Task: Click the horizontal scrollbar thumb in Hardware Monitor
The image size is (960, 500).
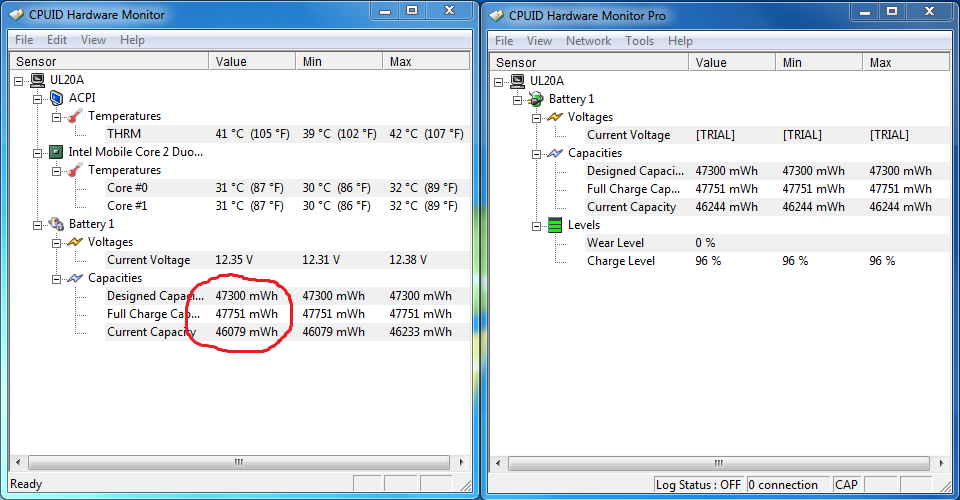Action: [239, 463]
